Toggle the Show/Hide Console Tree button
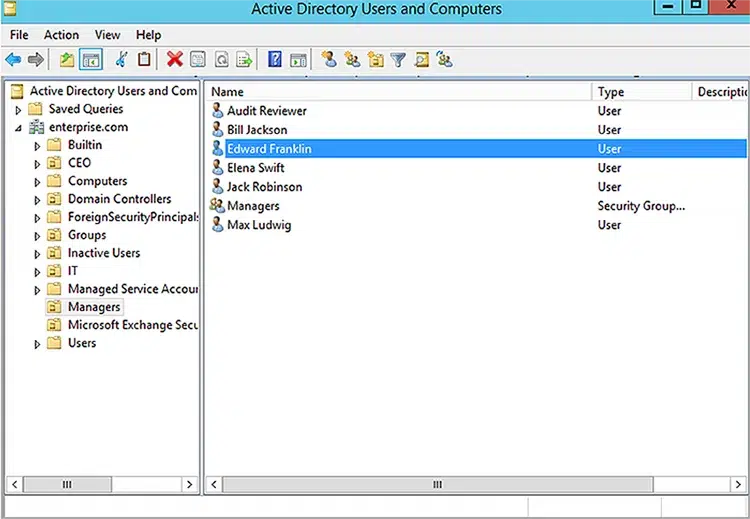This screenshot has height=519, width=750. click(x=91, y=60)
